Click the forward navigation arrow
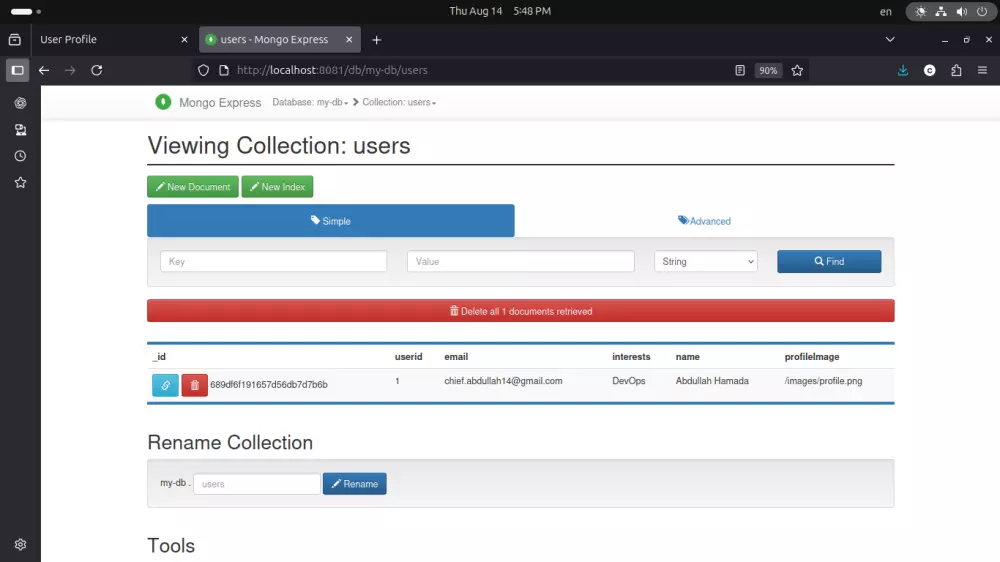The width and height of the screenshot is (1000, 562). pos(70,70)
